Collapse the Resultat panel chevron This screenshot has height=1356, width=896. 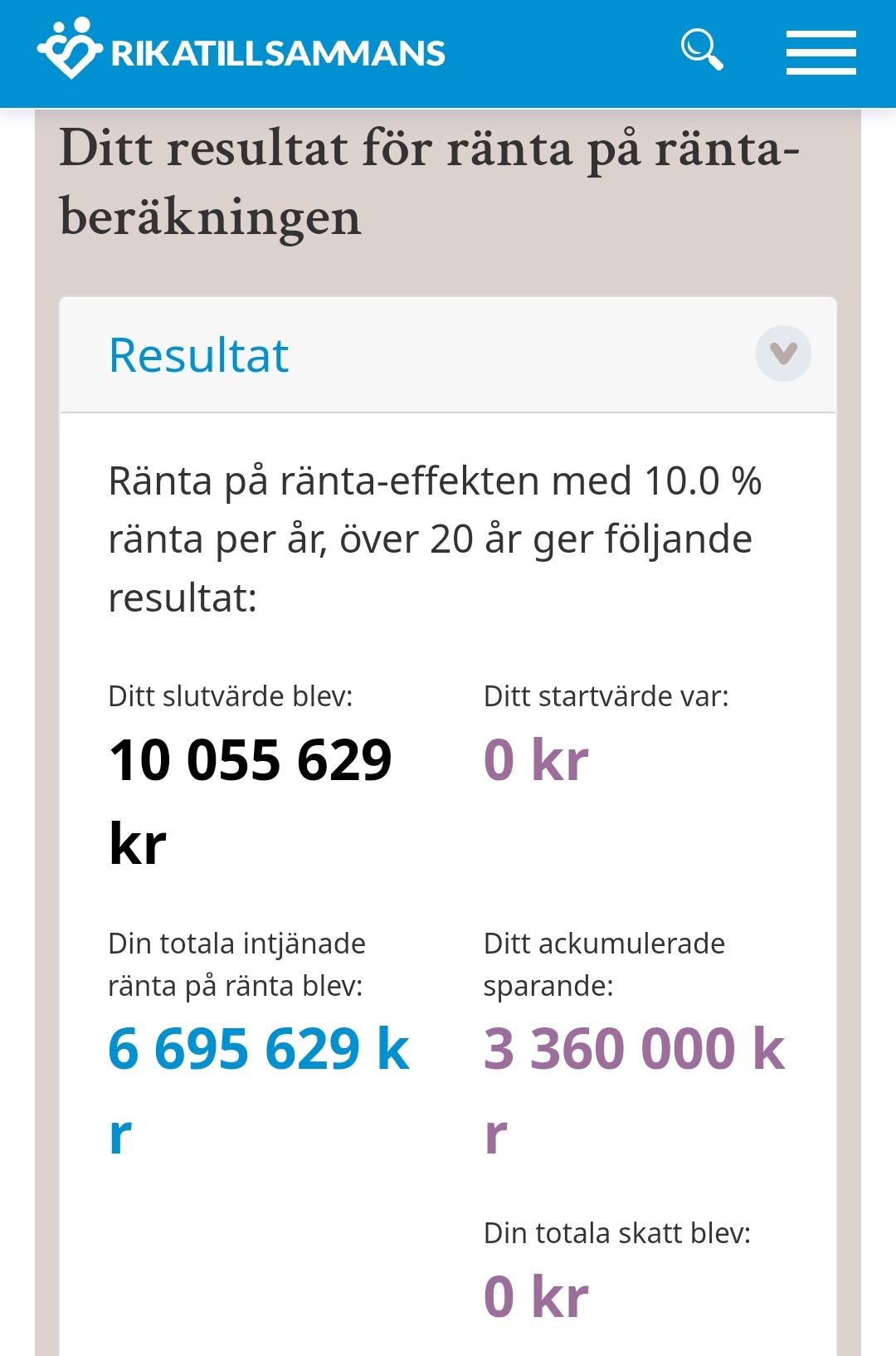(782, 354)
